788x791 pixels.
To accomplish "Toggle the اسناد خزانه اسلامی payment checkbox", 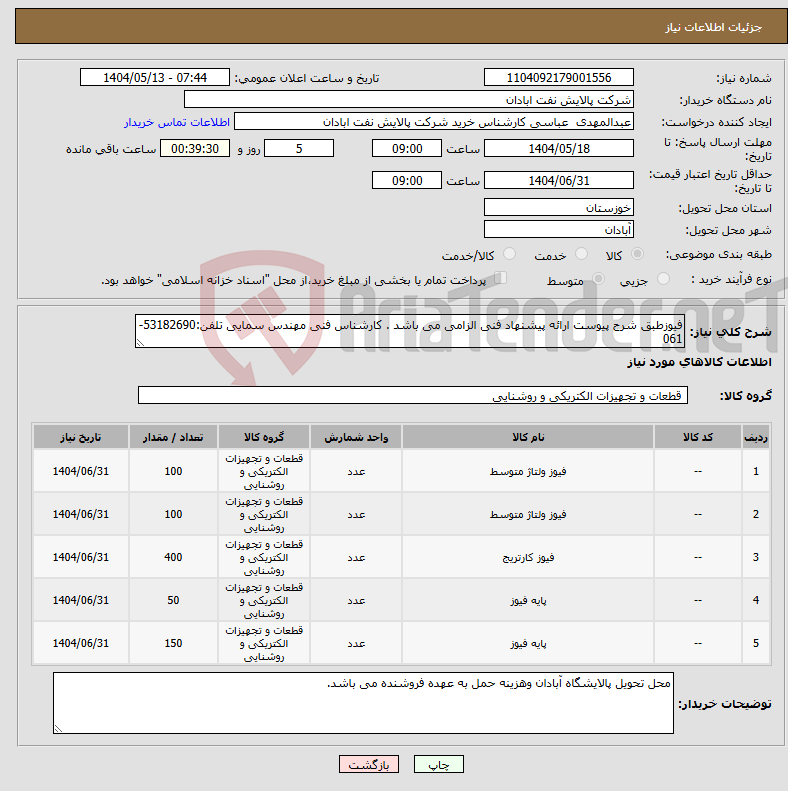I will coord(500,277).
